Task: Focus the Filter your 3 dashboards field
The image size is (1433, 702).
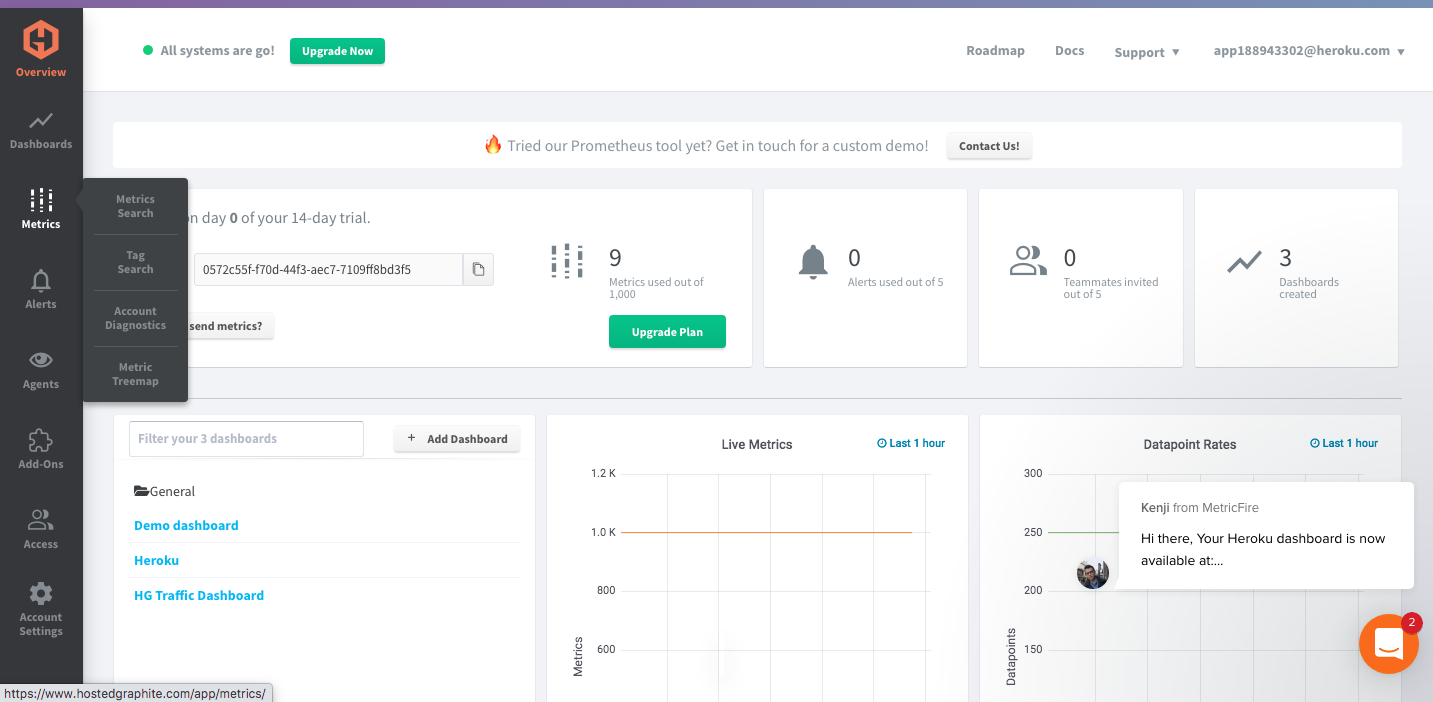Action: pos(246,439)
